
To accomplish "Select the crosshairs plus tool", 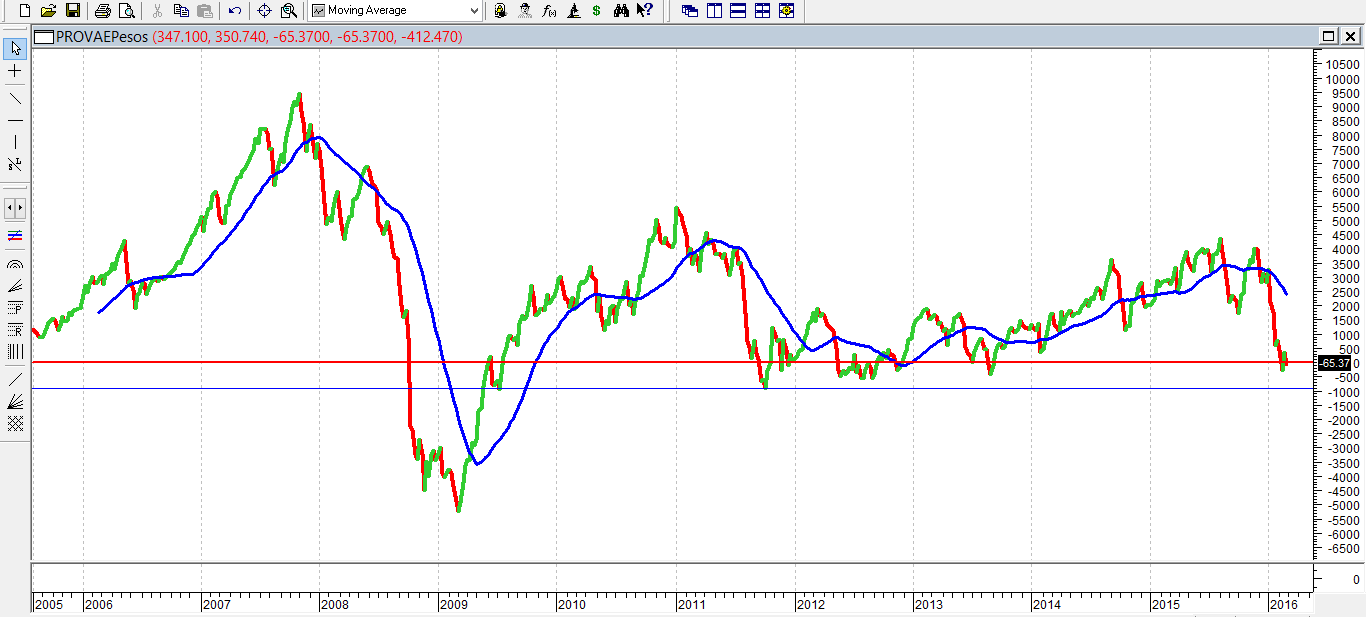I will point(15,71).
